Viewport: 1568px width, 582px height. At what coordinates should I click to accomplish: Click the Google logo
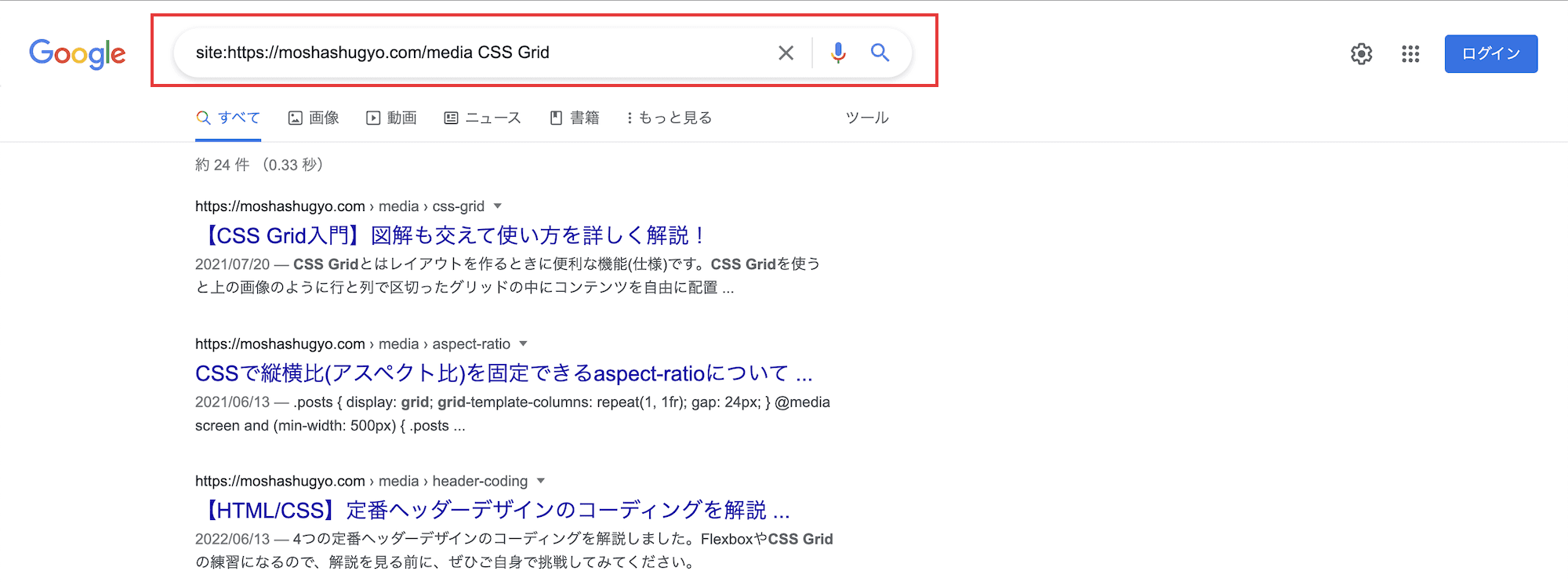pyautogui.click(x=77, y=53)
